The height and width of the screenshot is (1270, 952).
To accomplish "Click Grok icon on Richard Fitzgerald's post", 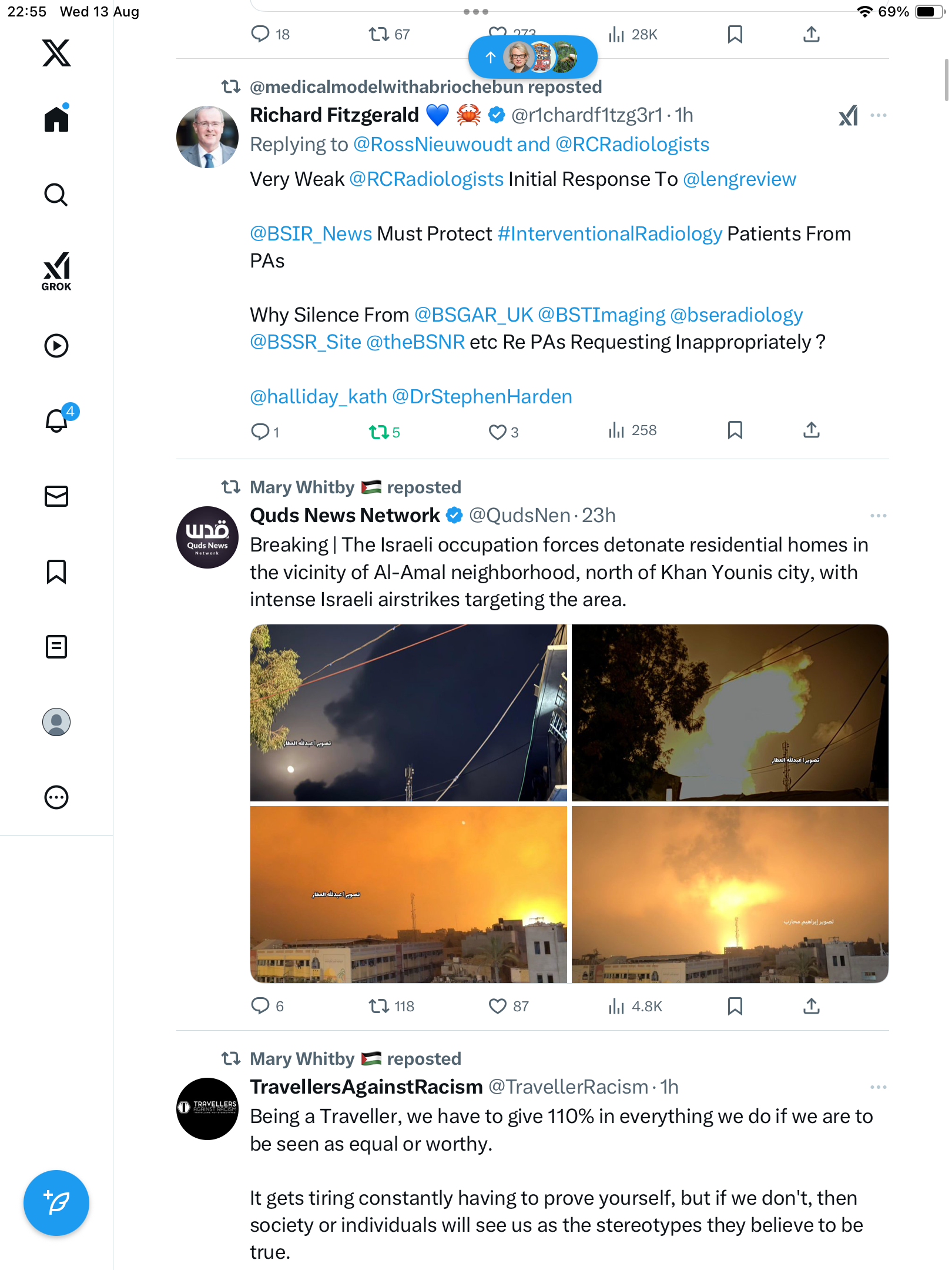I will 848,116.
